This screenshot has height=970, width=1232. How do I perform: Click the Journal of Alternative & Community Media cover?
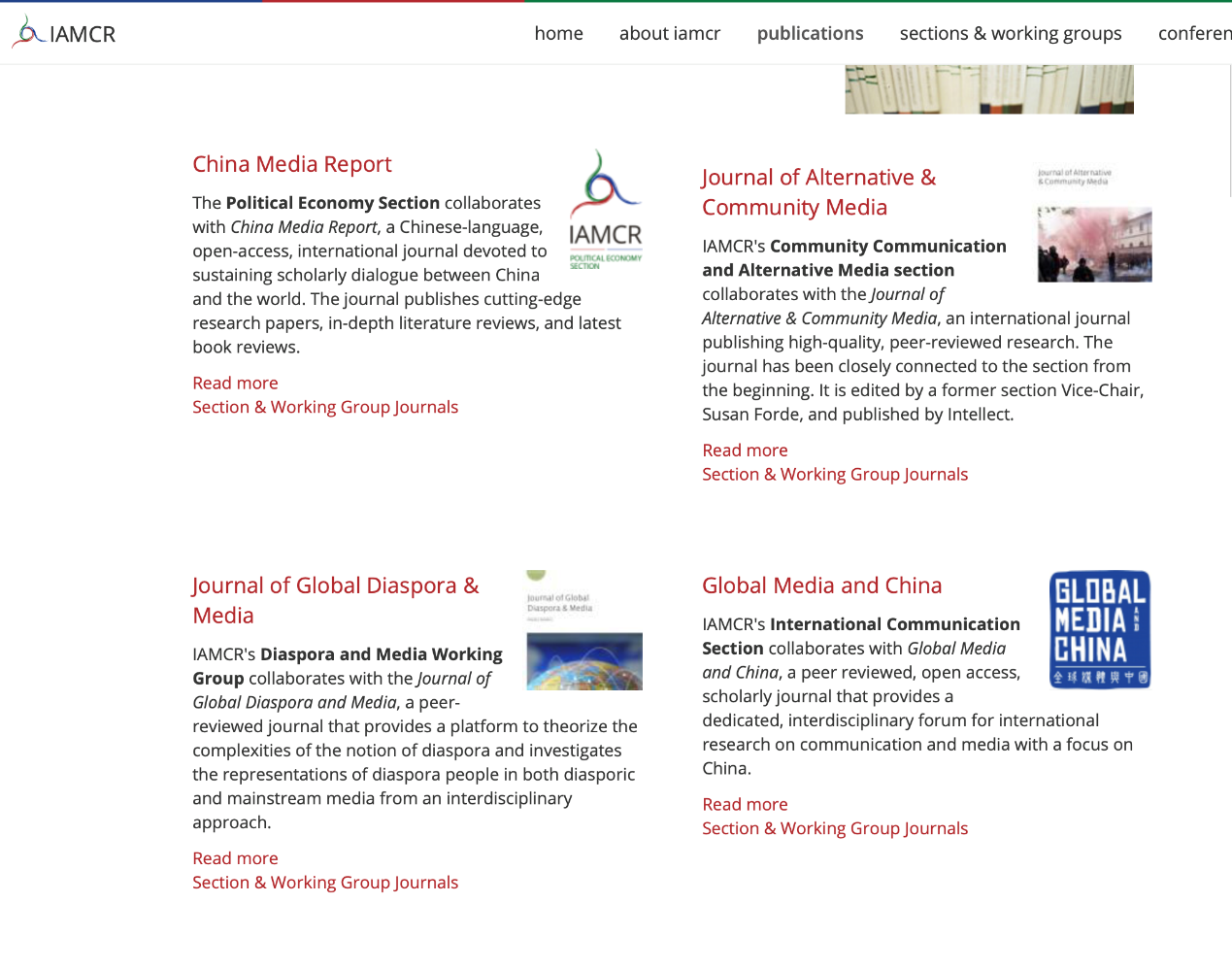point(1094,225)
